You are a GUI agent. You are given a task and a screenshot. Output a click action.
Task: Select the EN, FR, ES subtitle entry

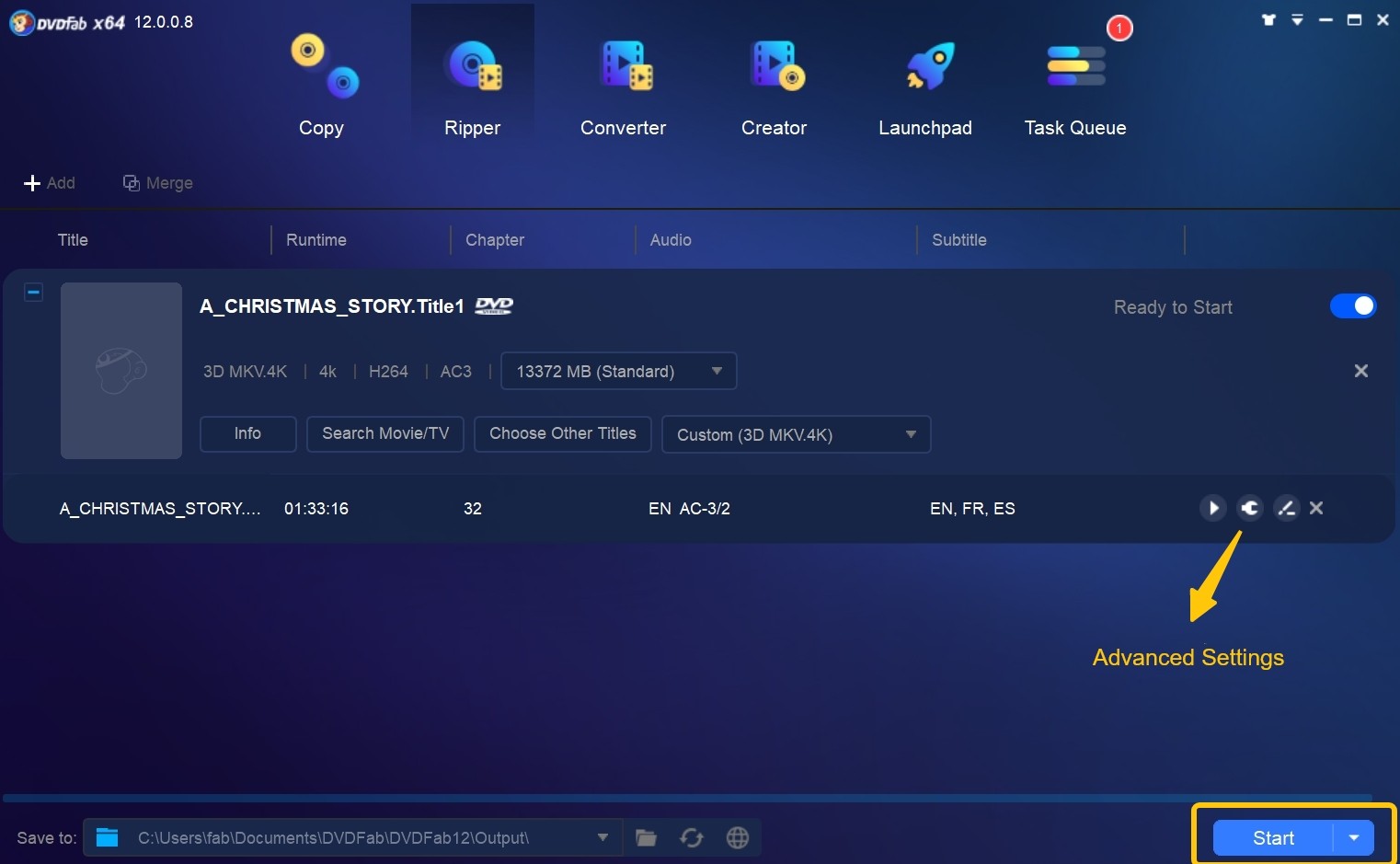tap(972, 509)
